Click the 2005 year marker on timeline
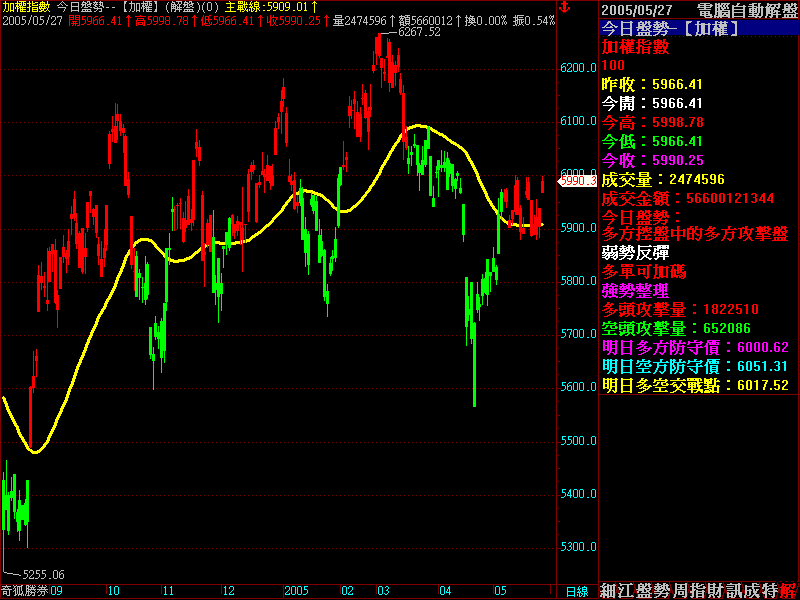The width and height of the screenshot is (800, 600). [x=296, y=591]
